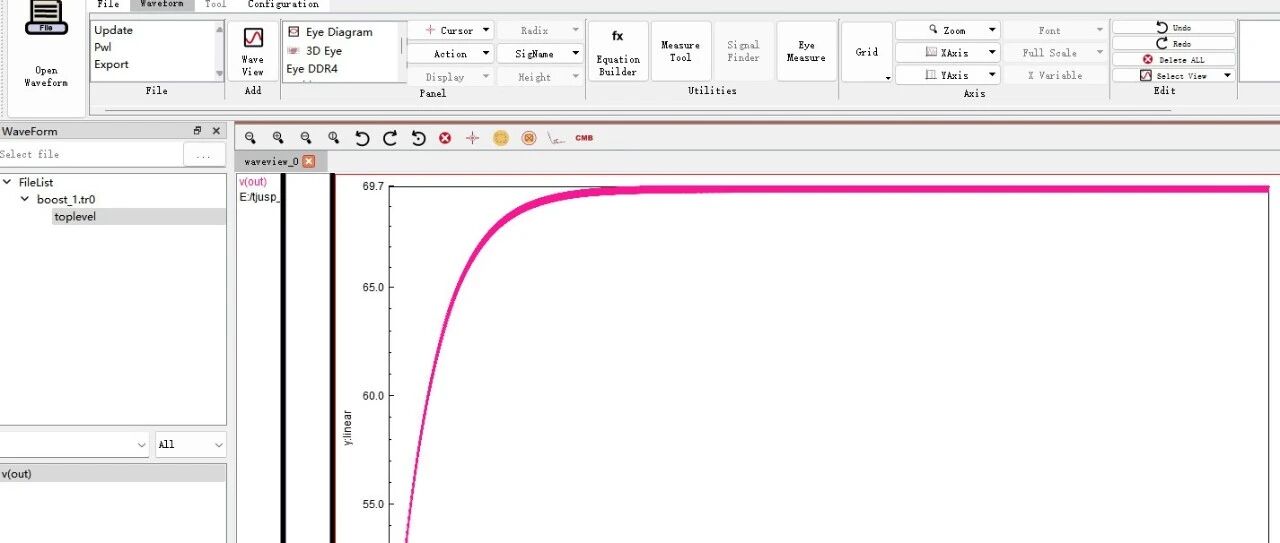The image size is (1280, 543).
Task: Click the magnifier with vertical bar icon
Action: (334, 138)
